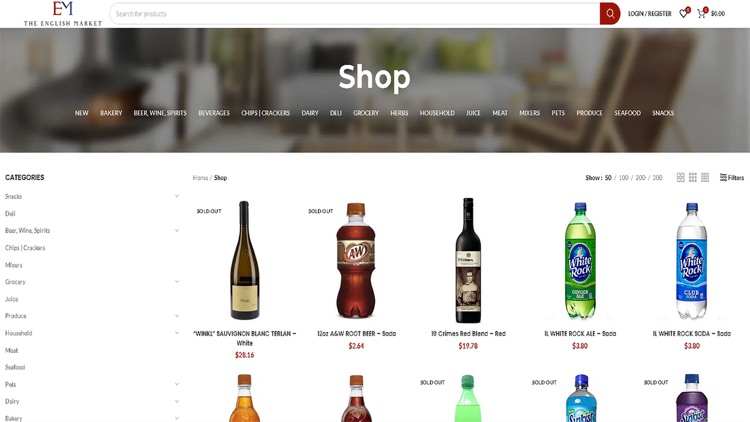This screenshot has width=750, height=422.
Task: Open the SEAFOOD menu item in banner
Action: tap(627, 113)
